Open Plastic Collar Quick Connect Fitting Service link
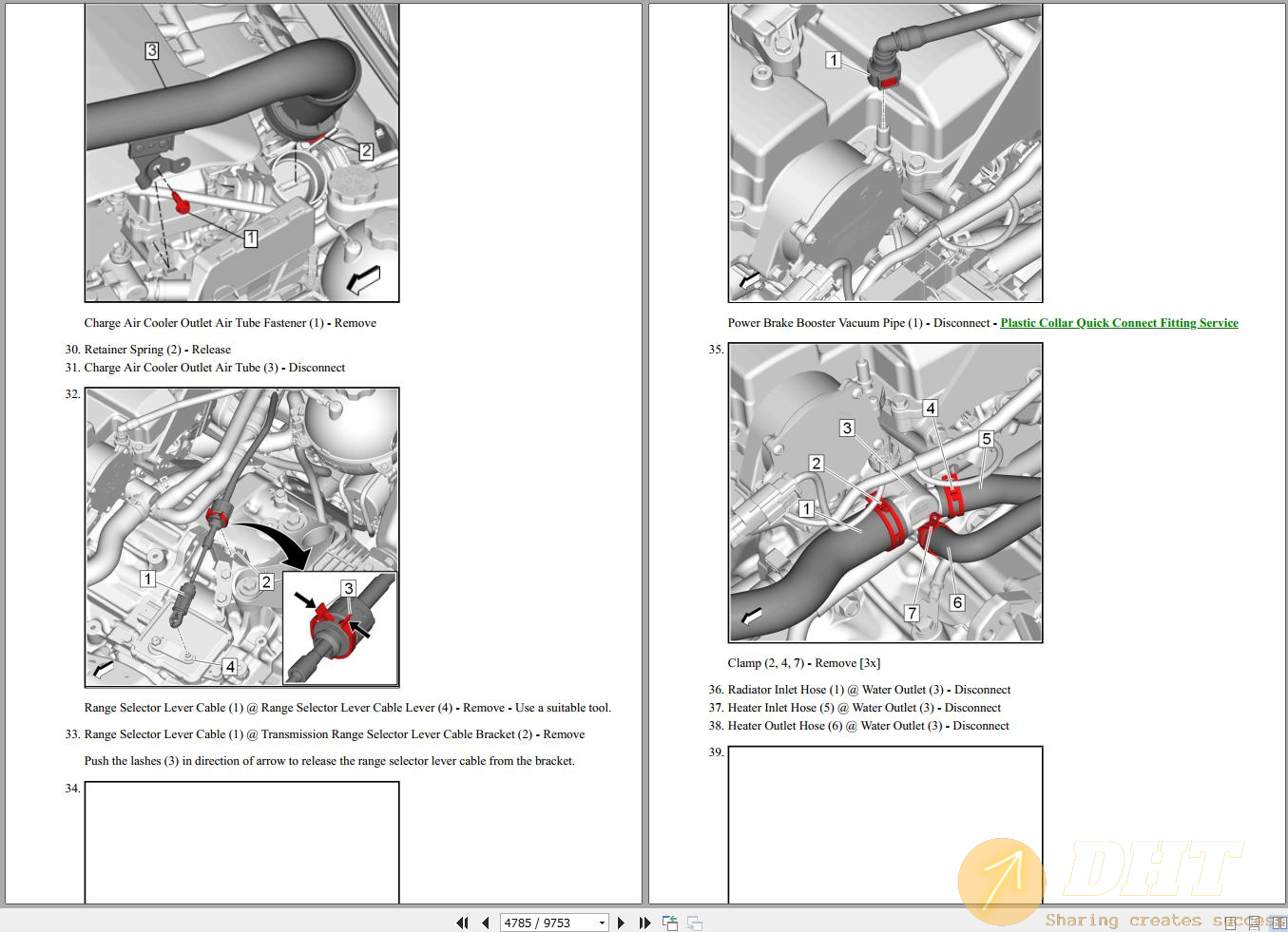 [1119, 323]
